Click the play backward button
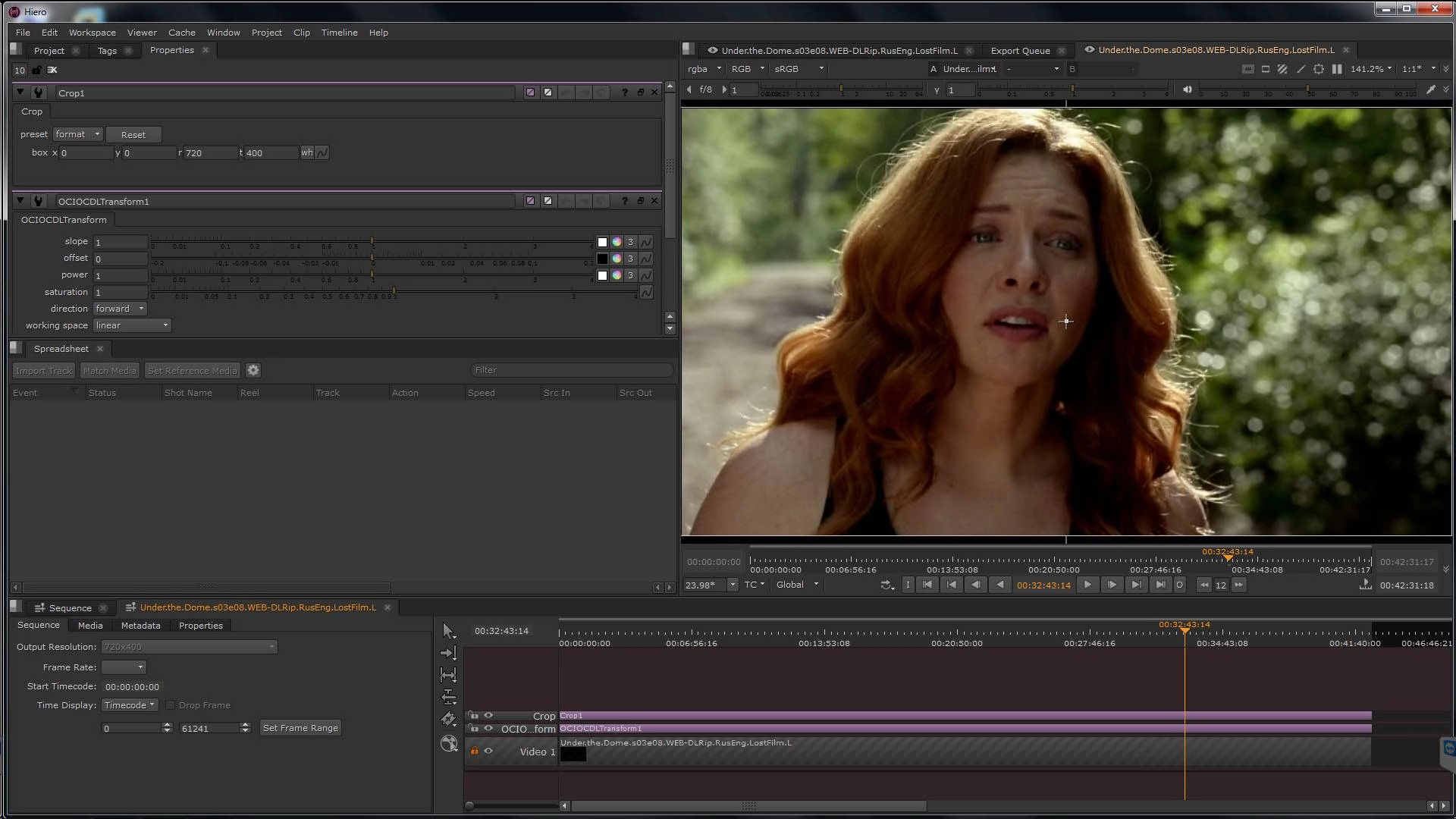1456x819 pixels. point(1000,585)
